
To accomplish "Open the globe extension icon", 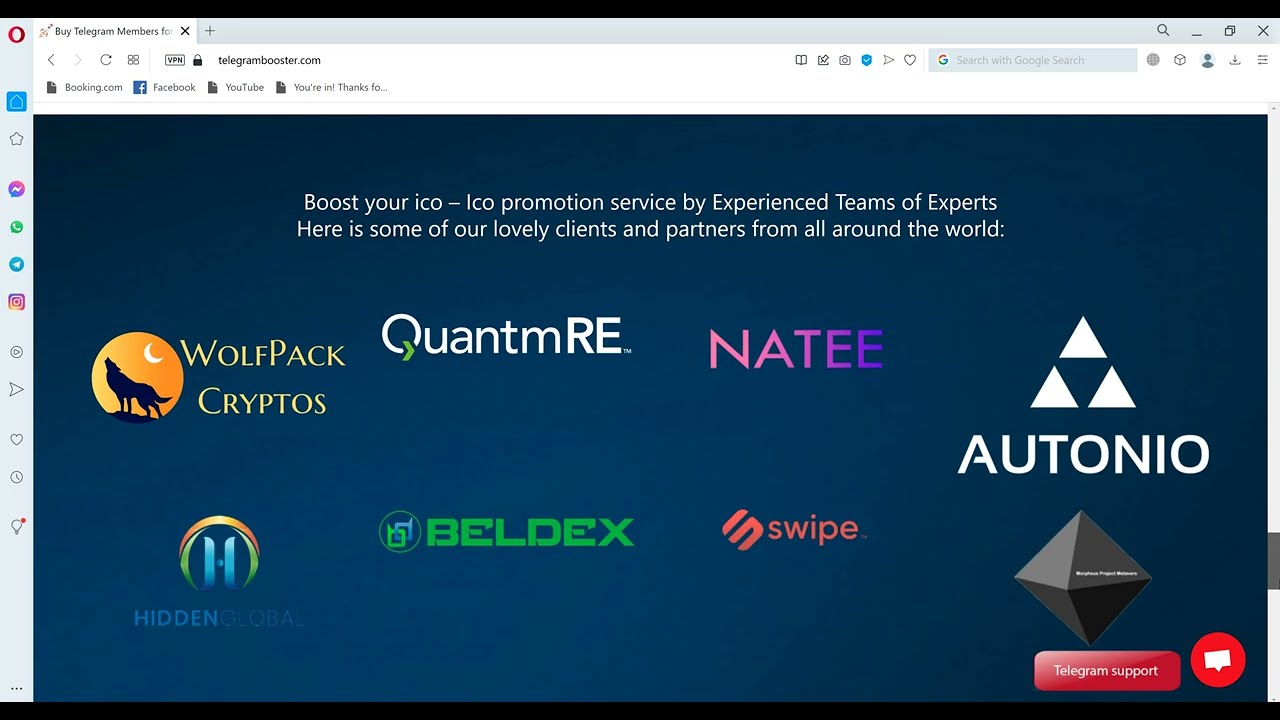I will pos(1153,60).
